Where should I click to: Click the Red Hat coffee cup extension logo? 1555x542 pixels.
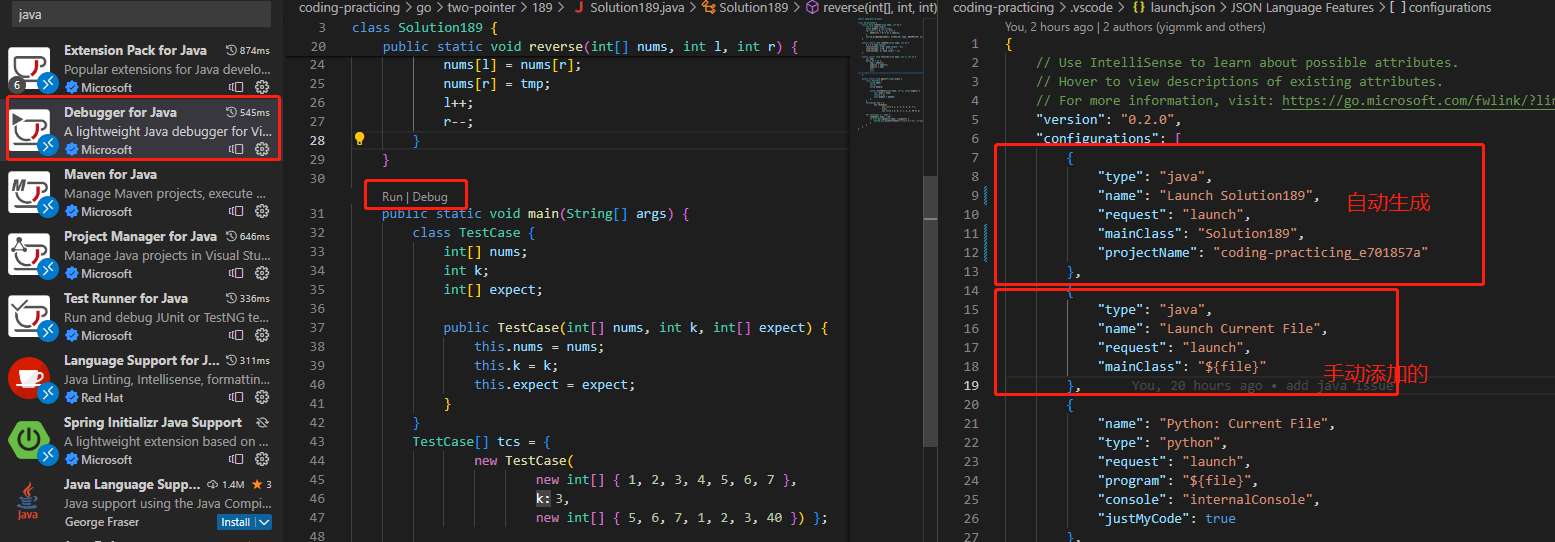pyautogui.click(x=29, y=378)
